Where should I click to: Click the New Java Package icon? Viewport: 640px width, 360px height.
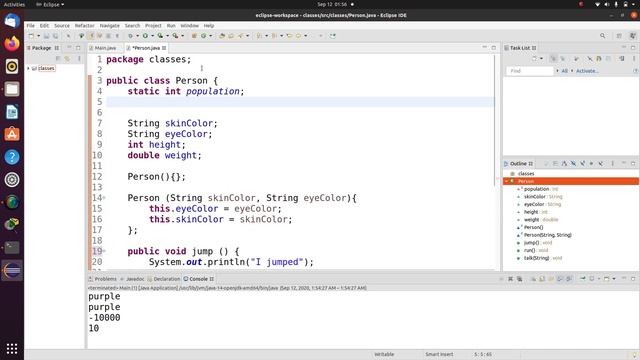(194, 36)
